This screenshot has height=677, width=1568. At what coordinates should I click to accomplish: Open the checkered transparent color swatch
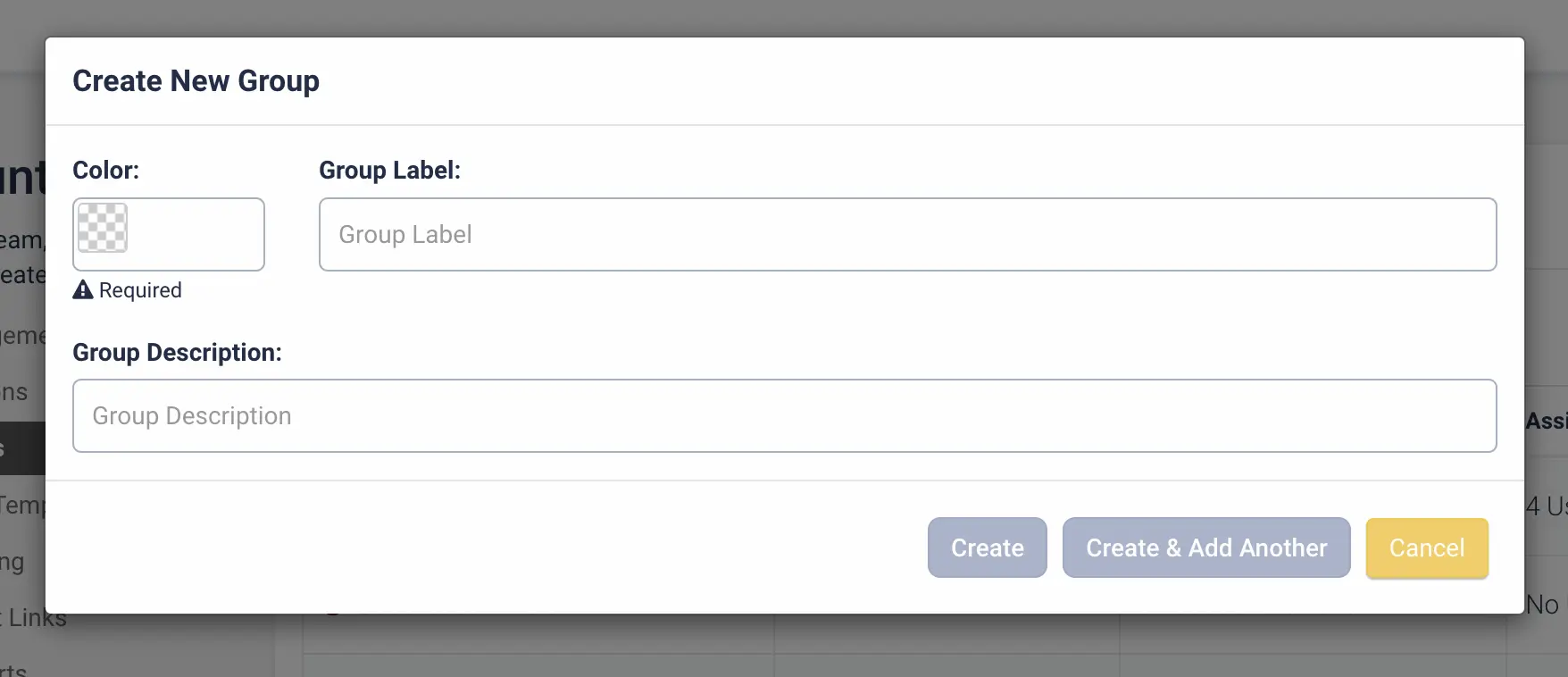pyautogui.click(x=103, y=228)
